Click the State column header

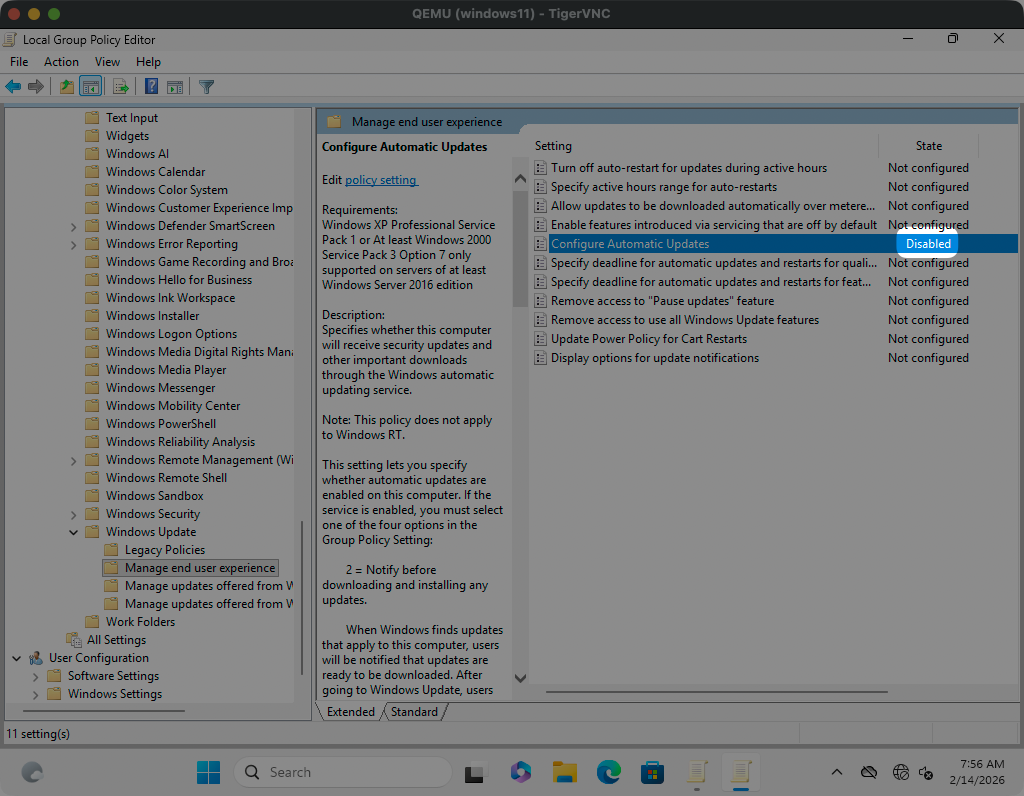[928, 146]
